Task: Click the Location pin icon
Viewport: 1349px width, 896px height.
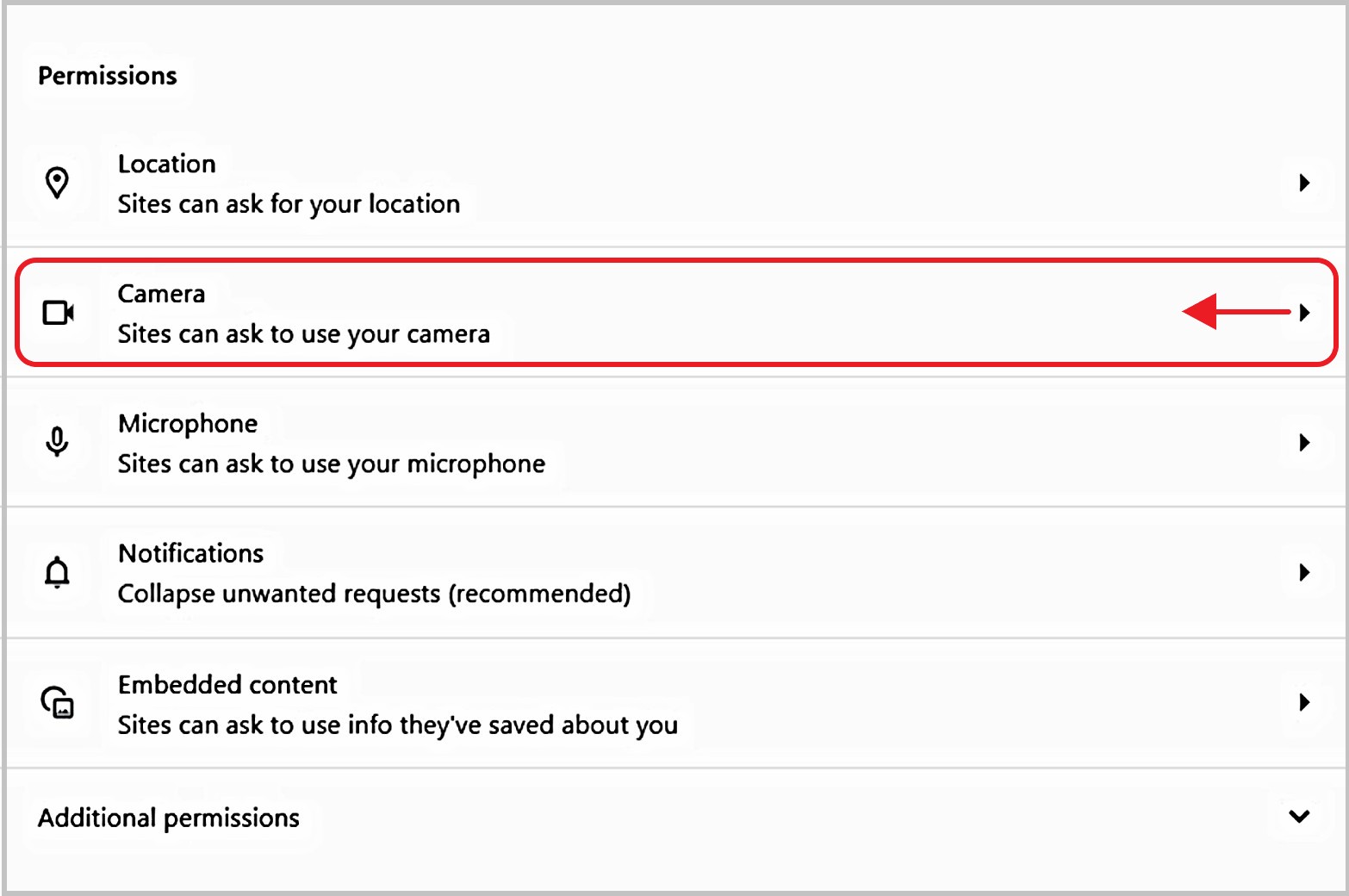Action: pyautogui.click(x=58, y=183)
